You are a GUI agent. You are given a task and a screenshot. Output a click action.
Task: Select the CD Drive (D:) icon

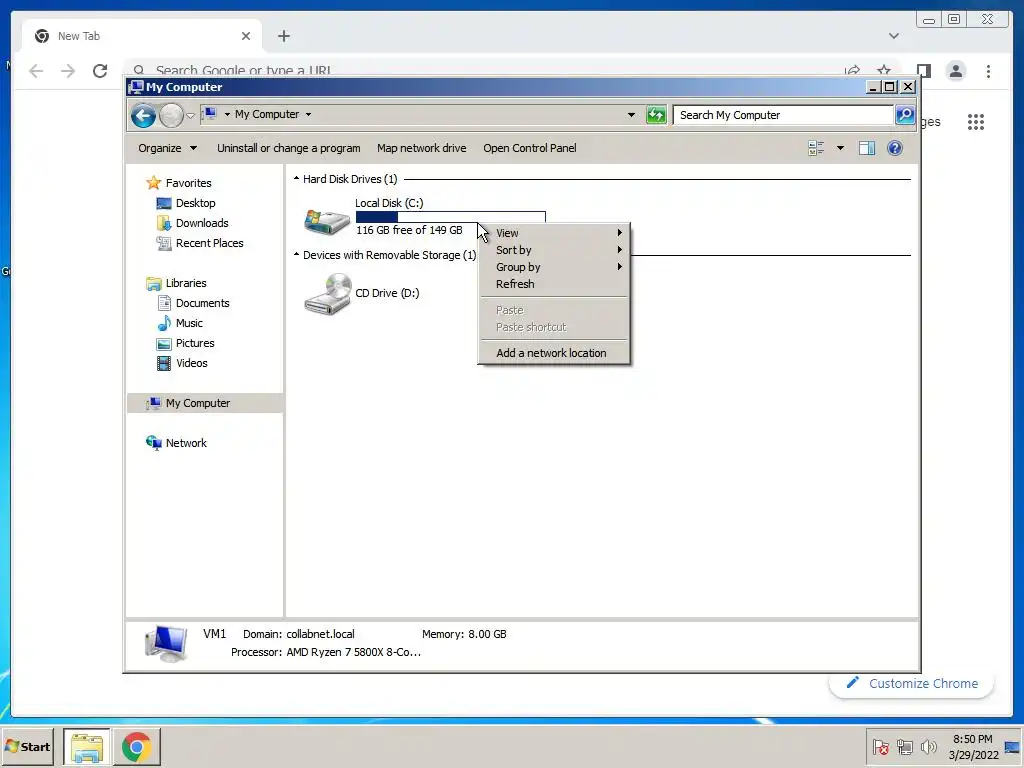pyautogui.click(x=328, y=294)
